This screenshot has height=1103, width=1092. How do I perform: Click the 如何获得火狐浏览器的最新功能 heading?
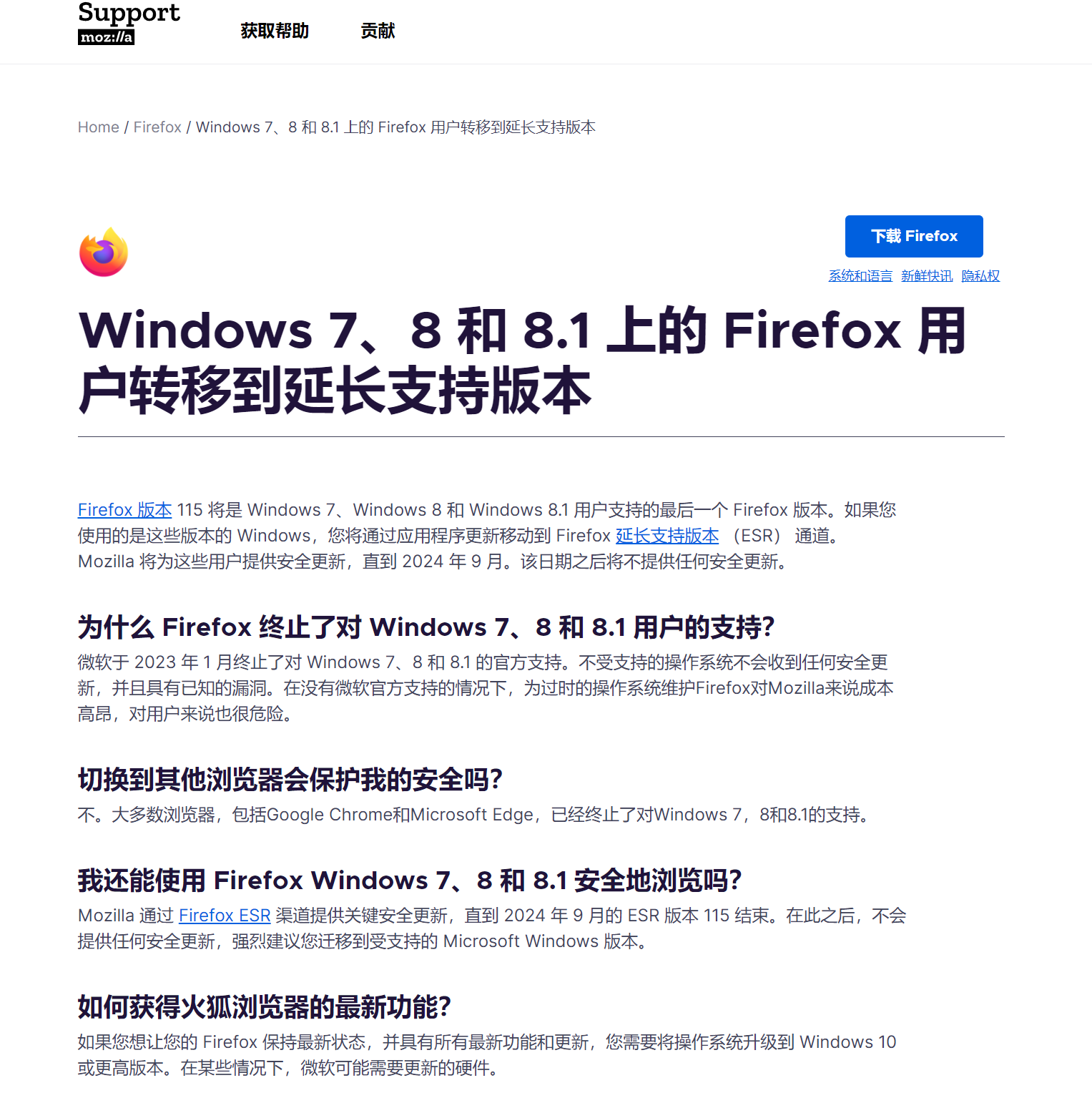265,1007
